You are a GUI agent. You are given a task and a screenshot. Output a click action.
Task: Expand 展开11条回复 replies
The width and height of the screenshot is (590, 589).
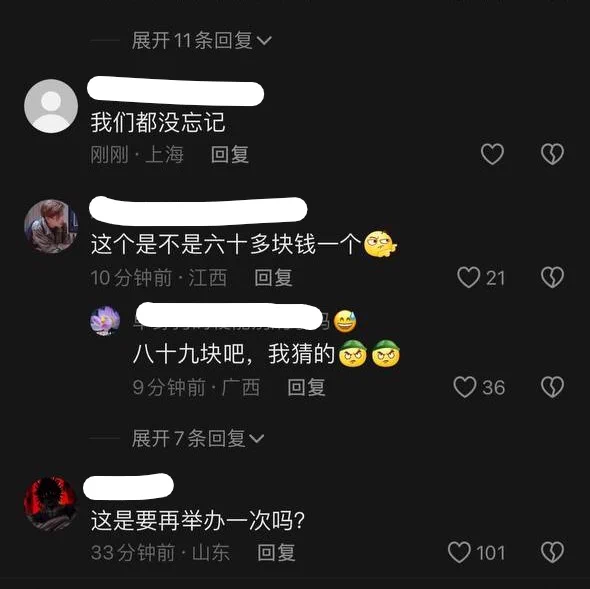tap(202, 40)
